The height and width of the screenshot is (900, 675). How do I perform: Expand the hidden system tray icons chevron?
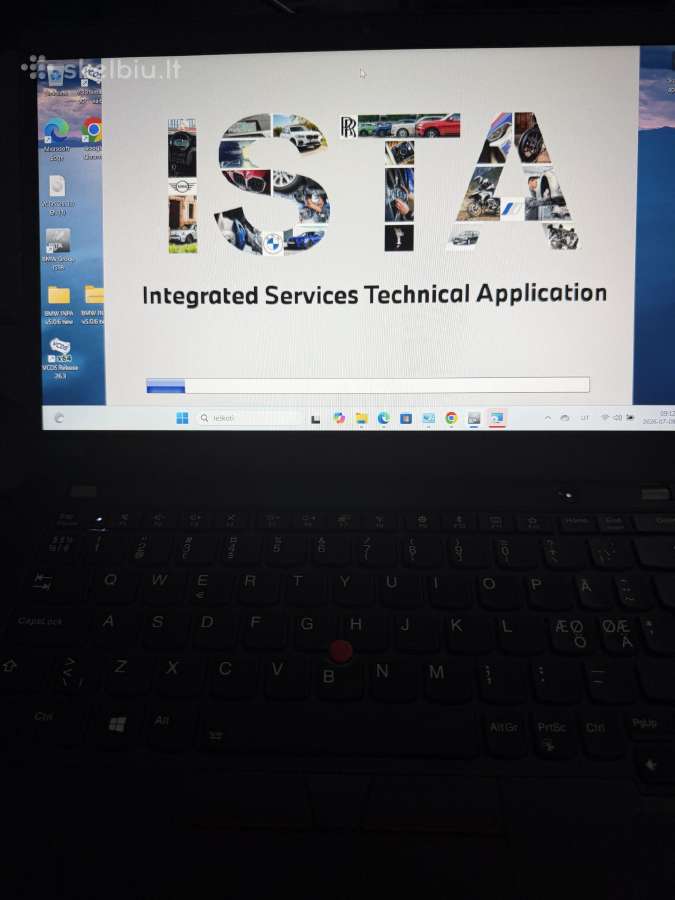[x=548, y=417]
